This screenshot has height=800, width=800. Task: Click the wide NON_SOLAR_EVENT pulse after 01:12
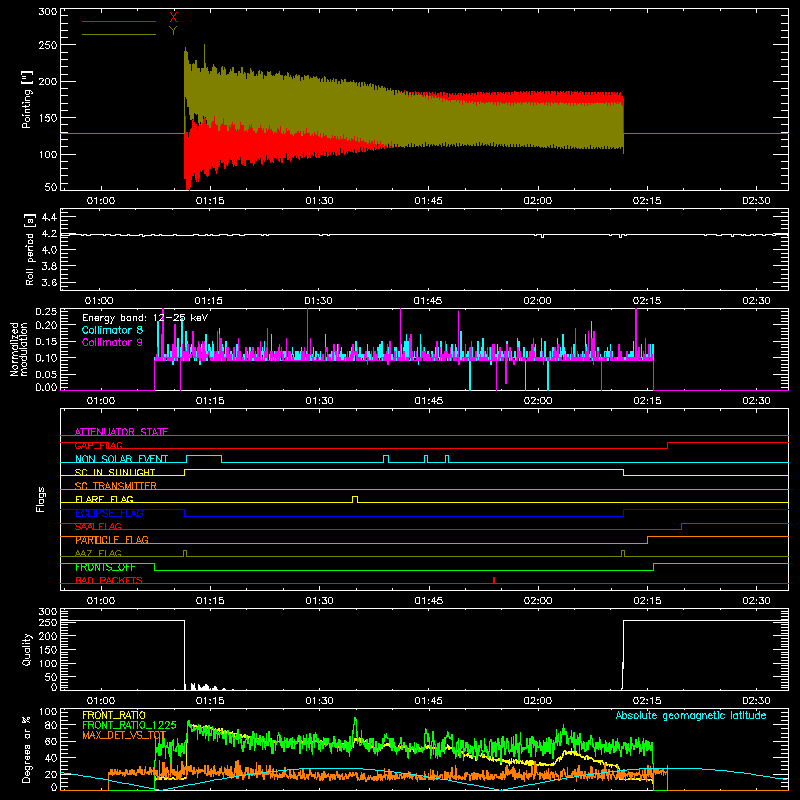click(204, 458)
